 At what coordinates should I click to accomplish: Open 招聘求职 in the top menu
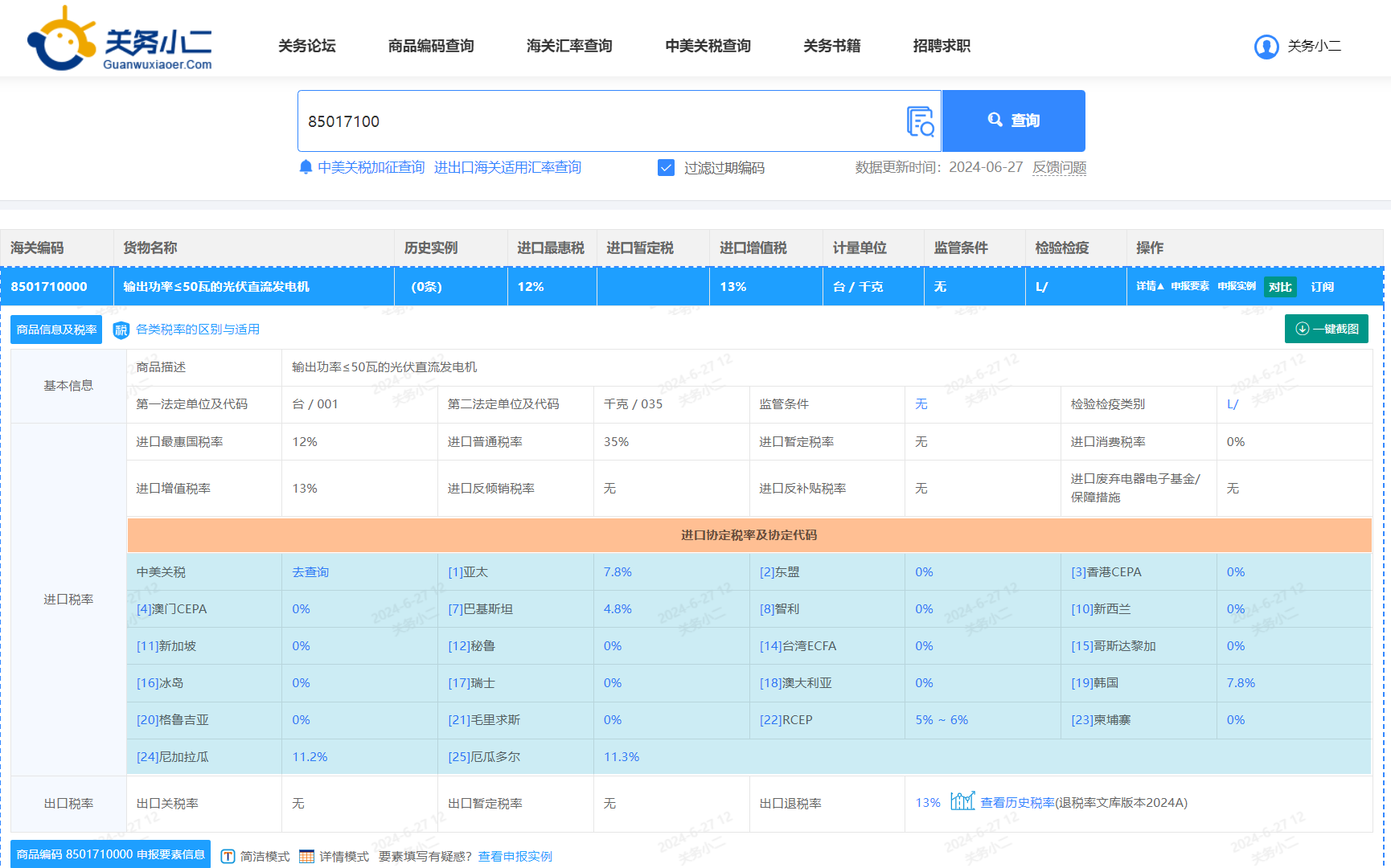pos(942,46)
